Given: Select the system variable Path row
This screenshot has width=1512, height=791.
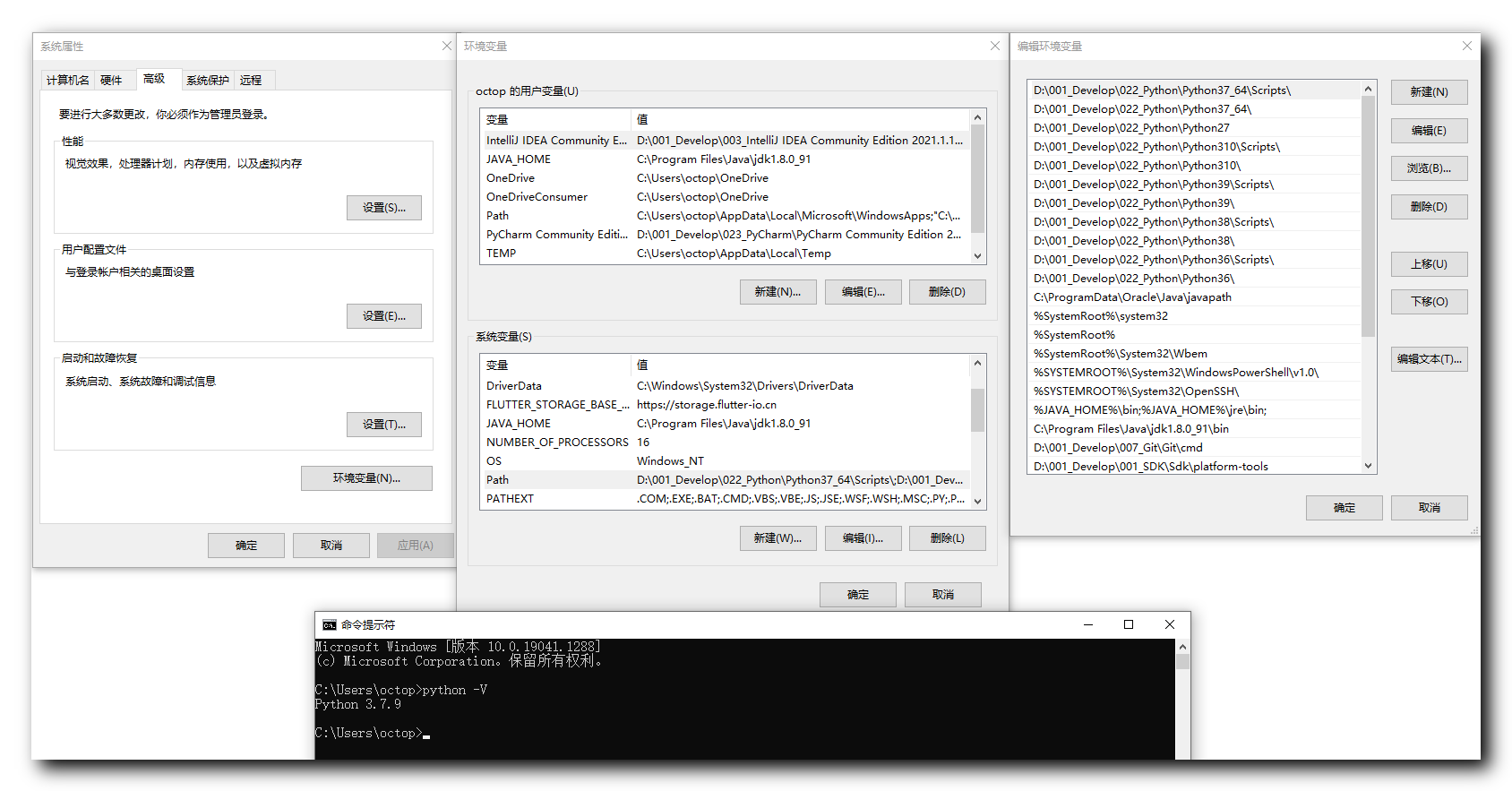Looking at the screenshot, I should click(725, 480).
